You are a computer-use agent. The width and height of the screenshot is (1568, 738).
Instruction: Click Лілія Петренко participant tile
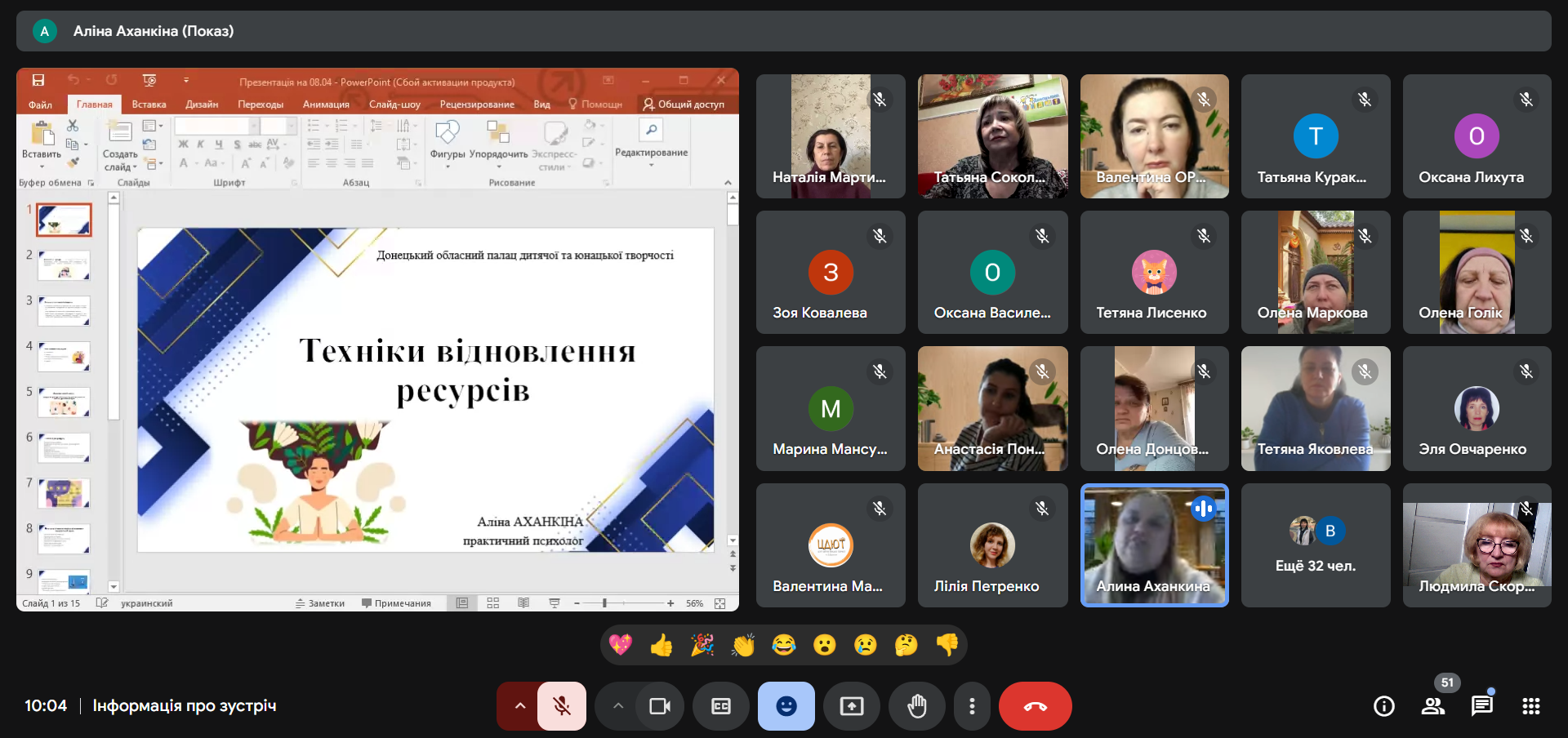(992, 545)
